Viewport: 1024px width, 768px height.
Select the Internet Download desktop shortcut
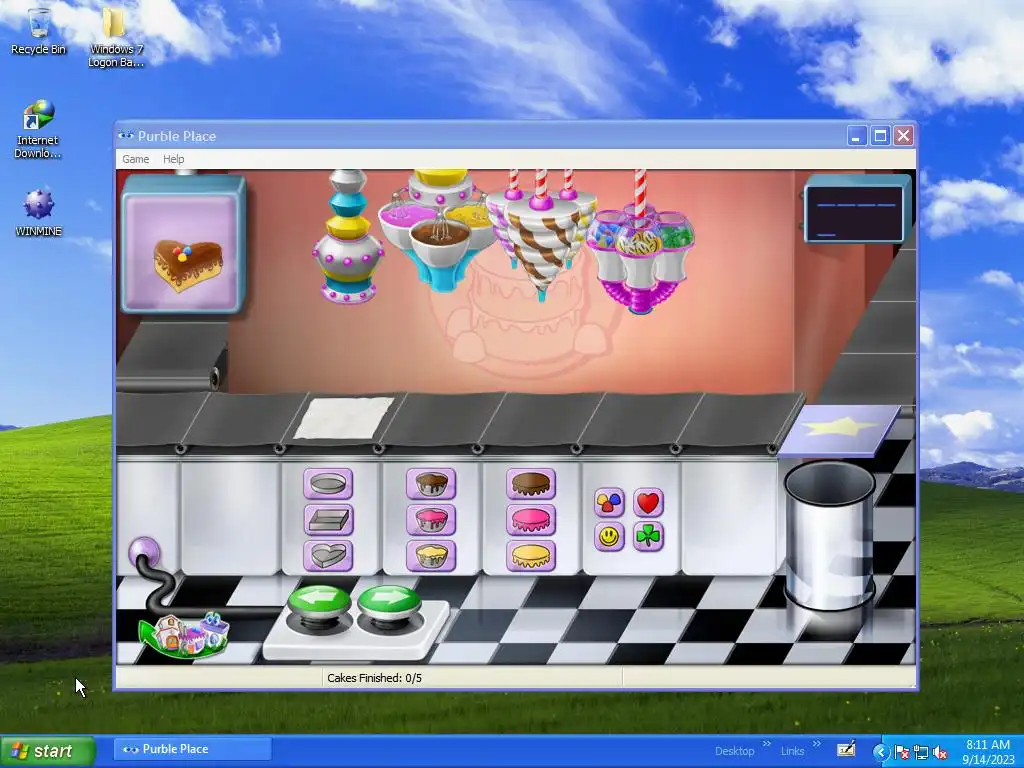(x=37, y=129)
